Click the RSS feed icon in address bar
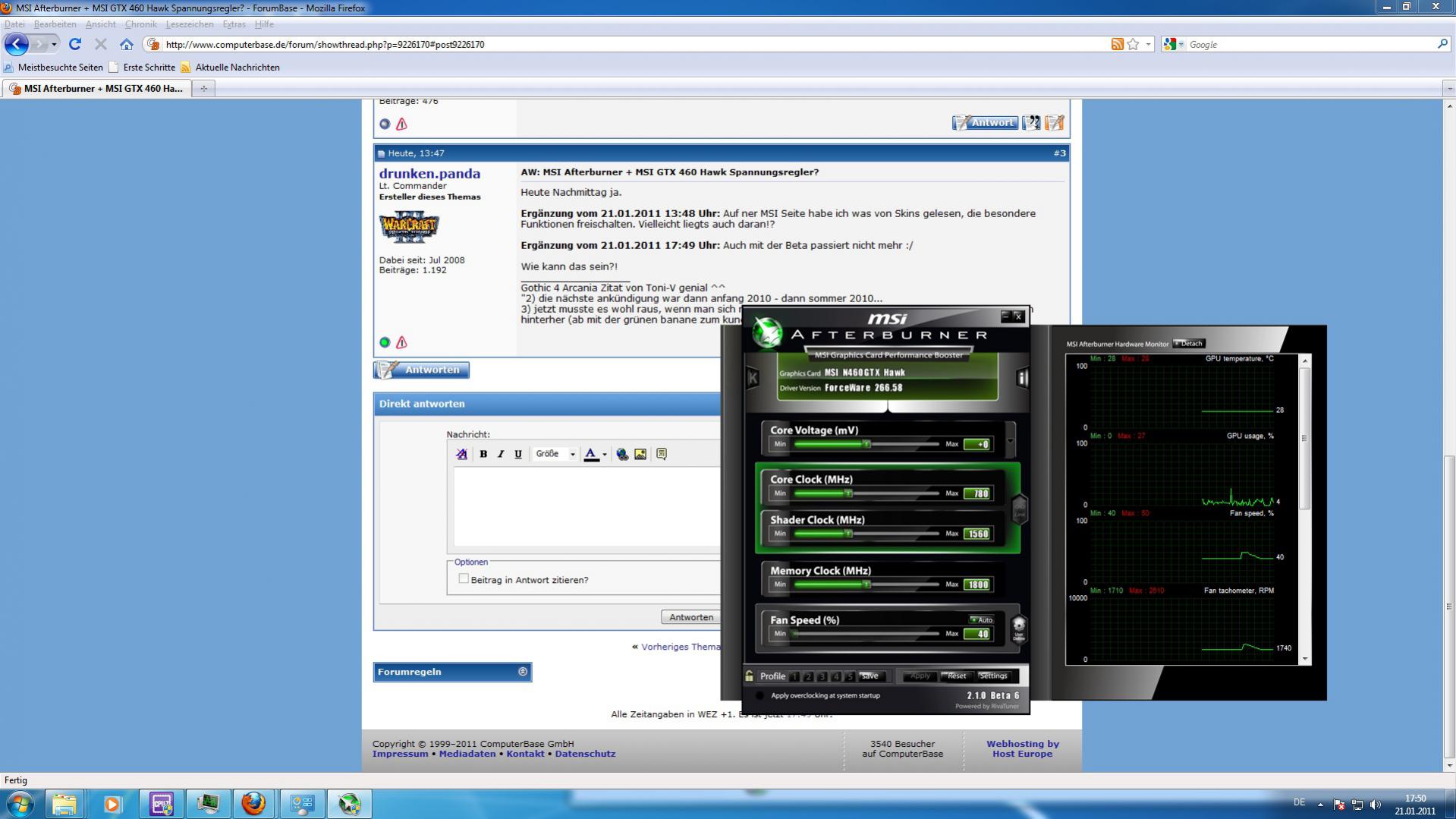The height and width of the screenshot is (819, 1456). click(1117, 44)
